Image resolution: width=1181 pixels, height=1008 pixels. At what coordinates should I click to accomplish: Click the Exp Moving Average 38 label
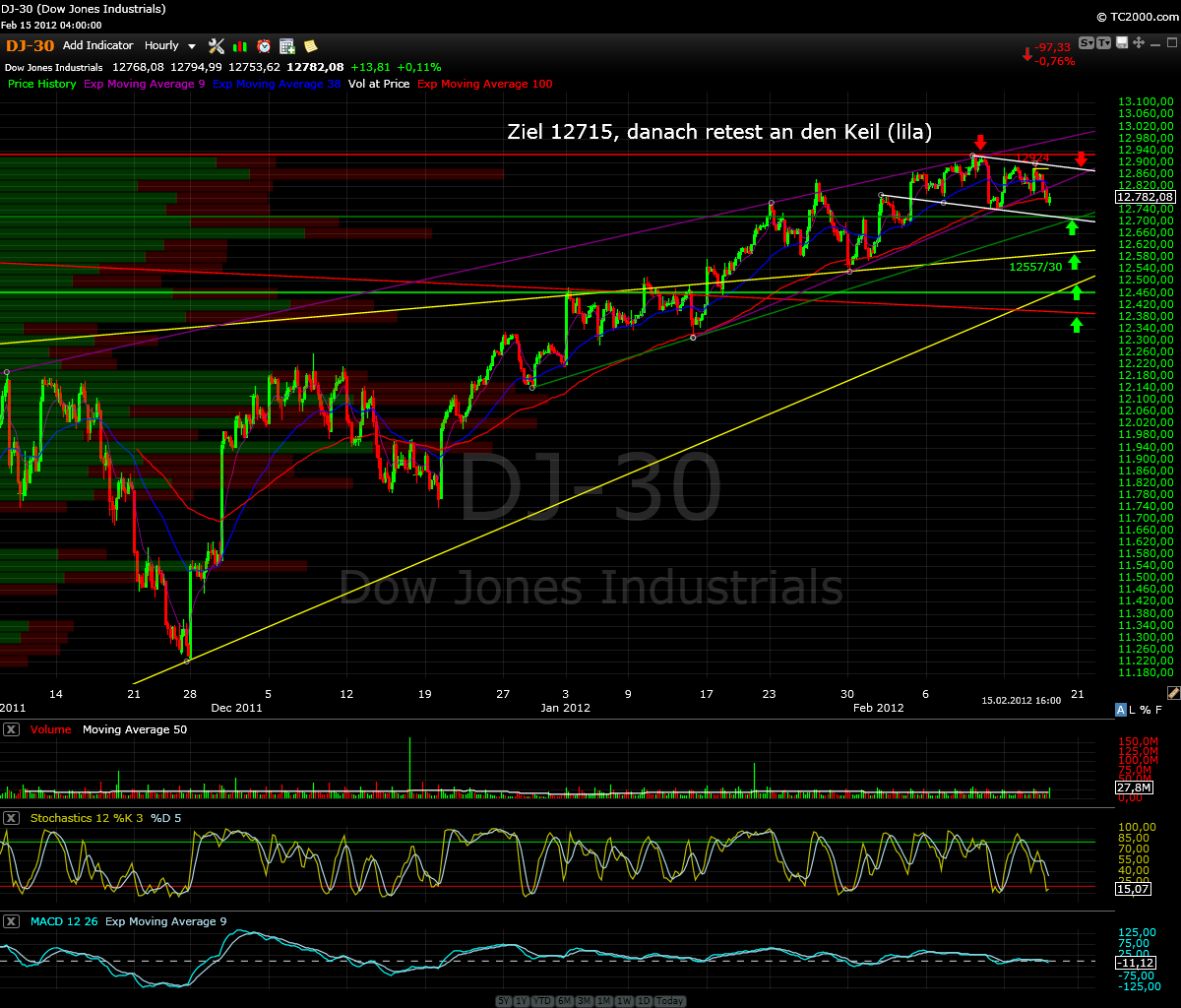[x=277, y=85]
